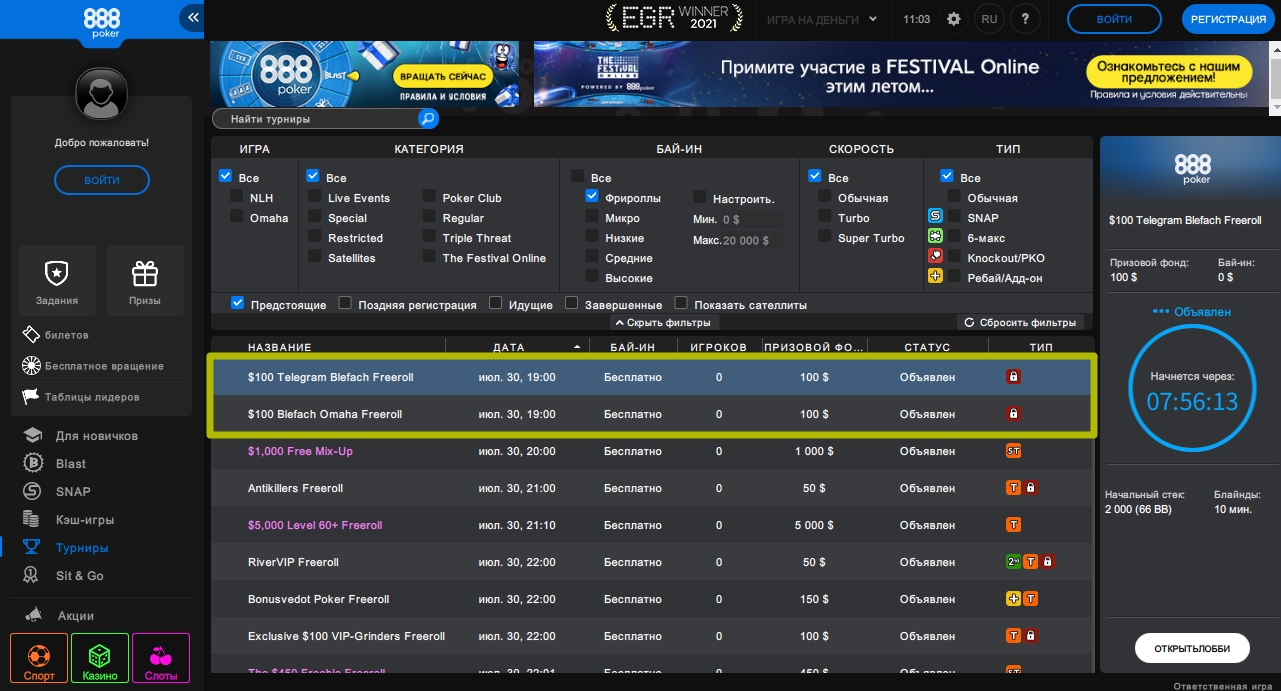This screenshot has height=691, width=1281.
Task: Sort by the ИГРОКОВ column header
Action: point(719,347)
